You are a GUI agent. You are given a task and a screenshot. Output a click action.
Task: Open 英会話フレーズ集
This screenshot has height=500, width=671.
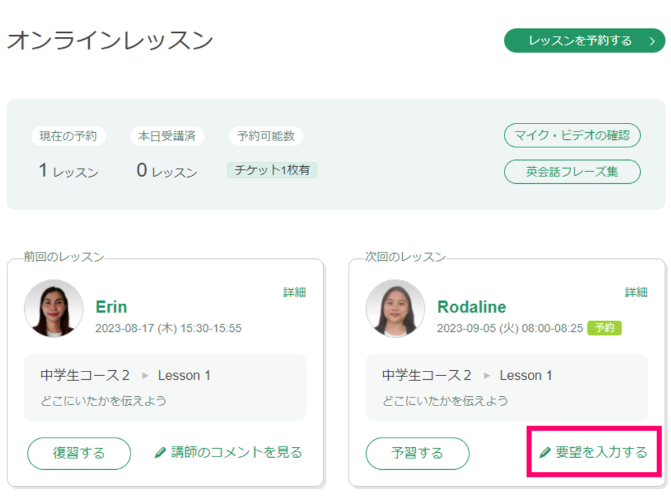point(572,172)
